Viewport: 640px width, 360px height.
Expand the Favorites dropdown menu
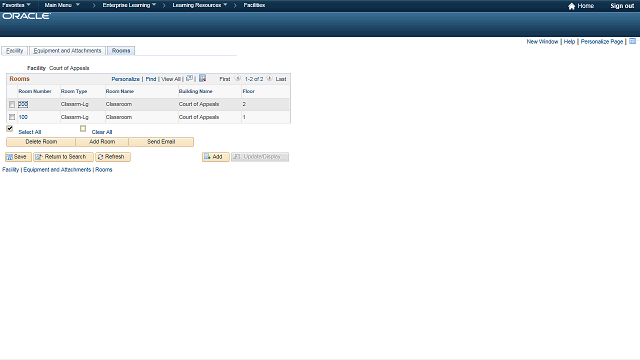[16, 5]
